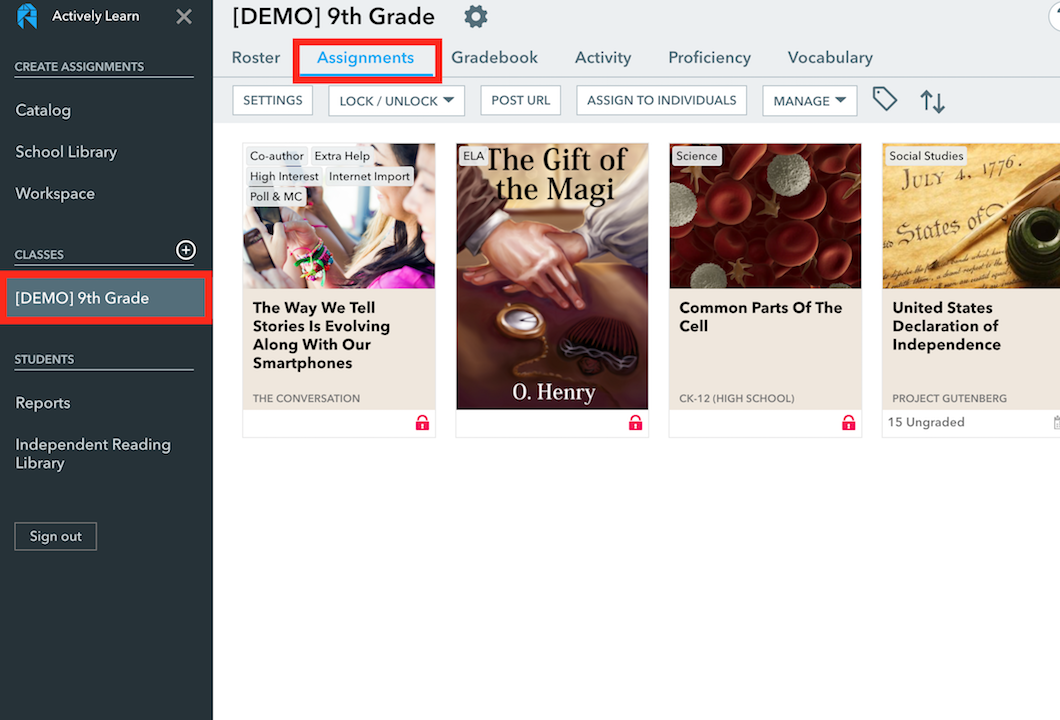The height and width of the screenshot is (720, 1060).
Task: Click the sort arrows icon
Action: coord(932,101)
